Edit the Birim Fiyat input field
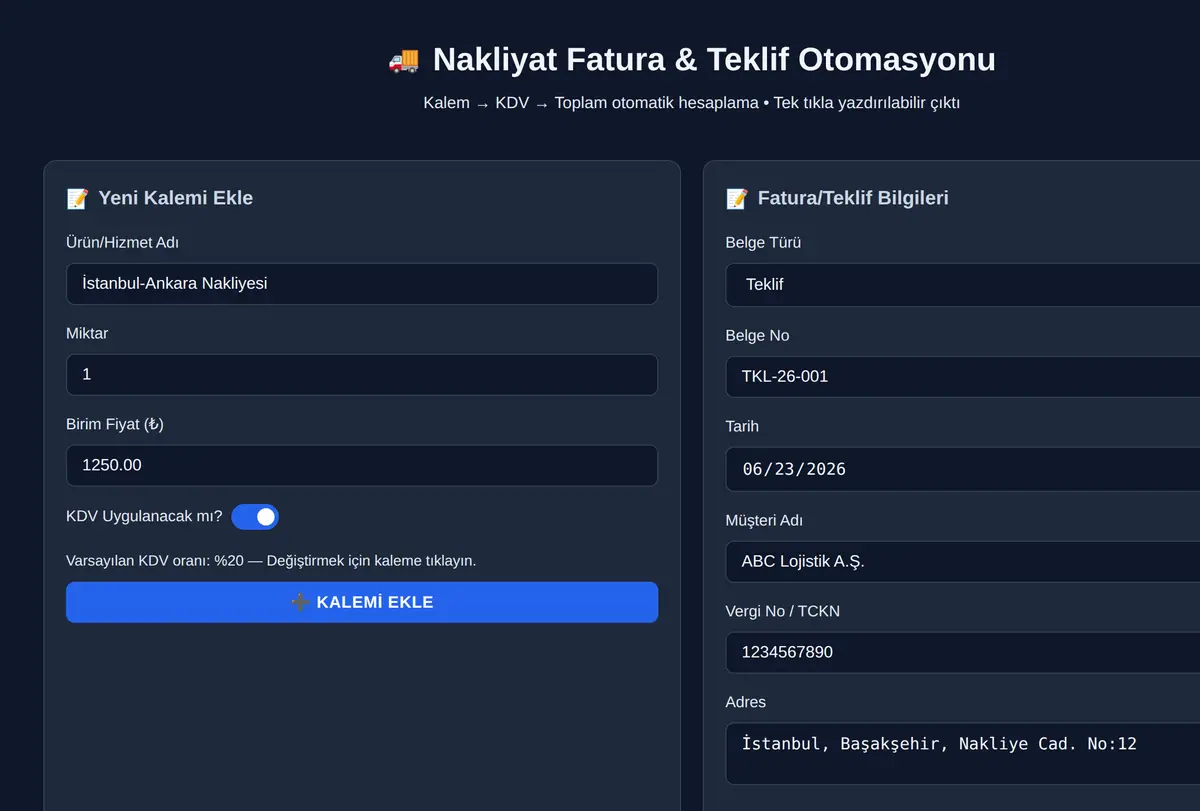The image size is (1200, 811). 362,466
